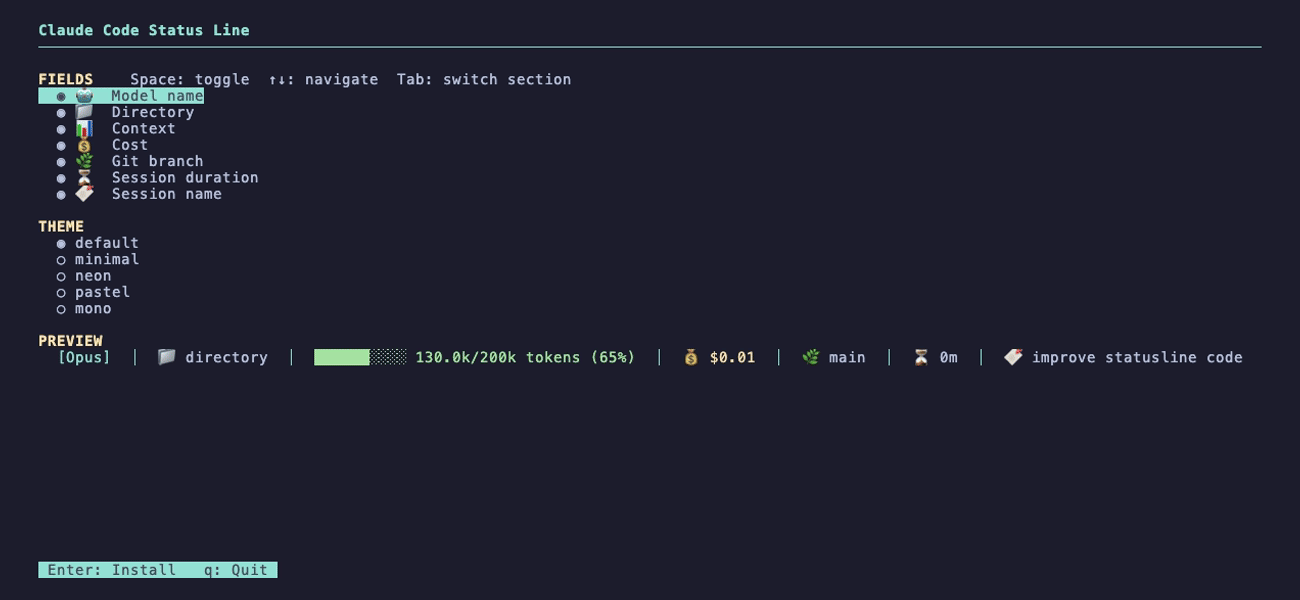Click the navigate arrows hint
This screenshot has height=600, width=1300.
(x=323, y=79)
